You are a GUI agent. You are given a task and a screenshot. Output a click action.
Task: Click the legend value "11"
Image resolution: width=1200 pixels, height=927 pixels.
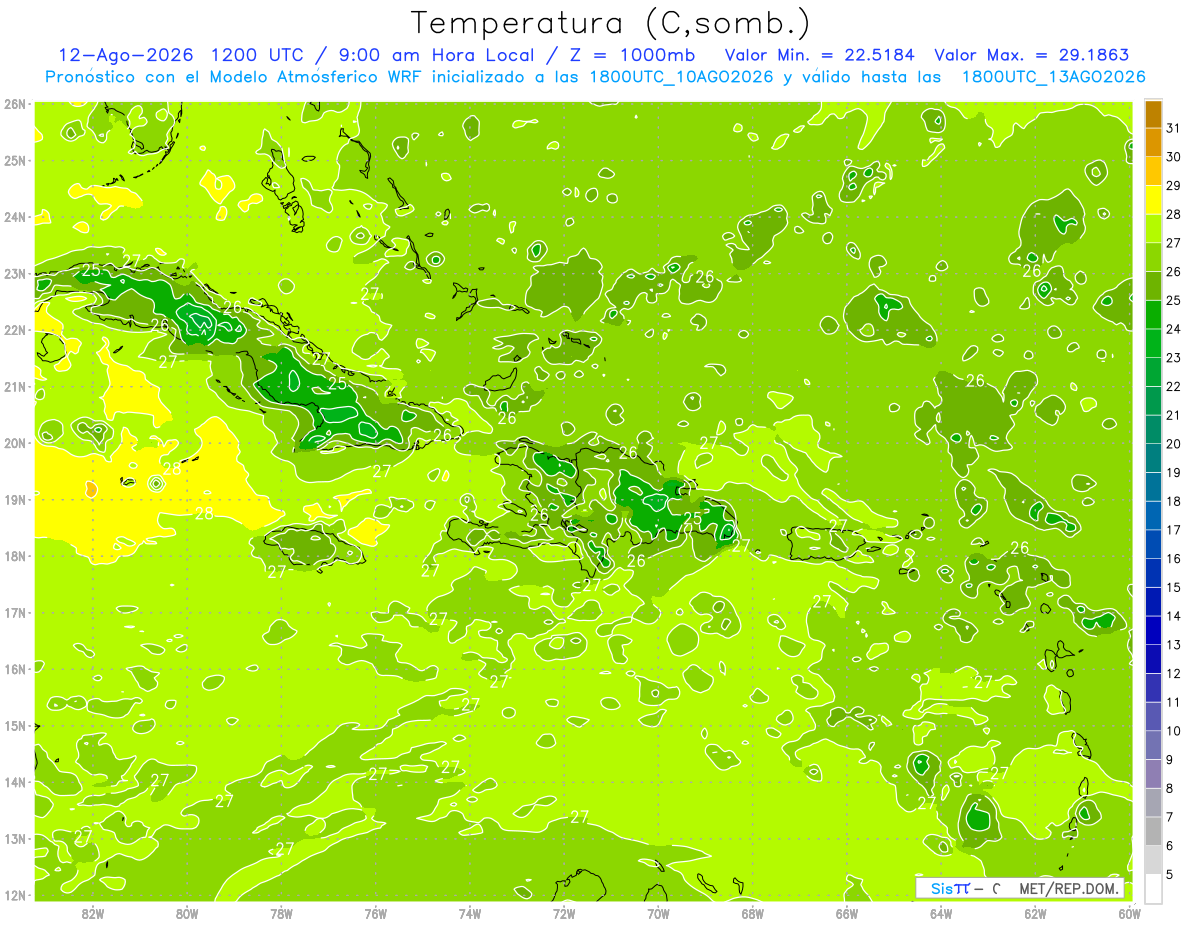pos(1174,703)
